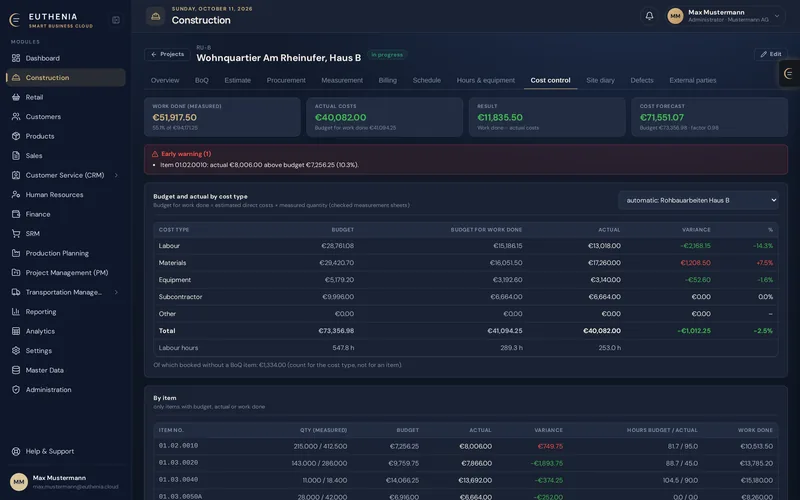800x500 pixels.
Task: Click the Sales document icon
Action: (x=16, y=156)
